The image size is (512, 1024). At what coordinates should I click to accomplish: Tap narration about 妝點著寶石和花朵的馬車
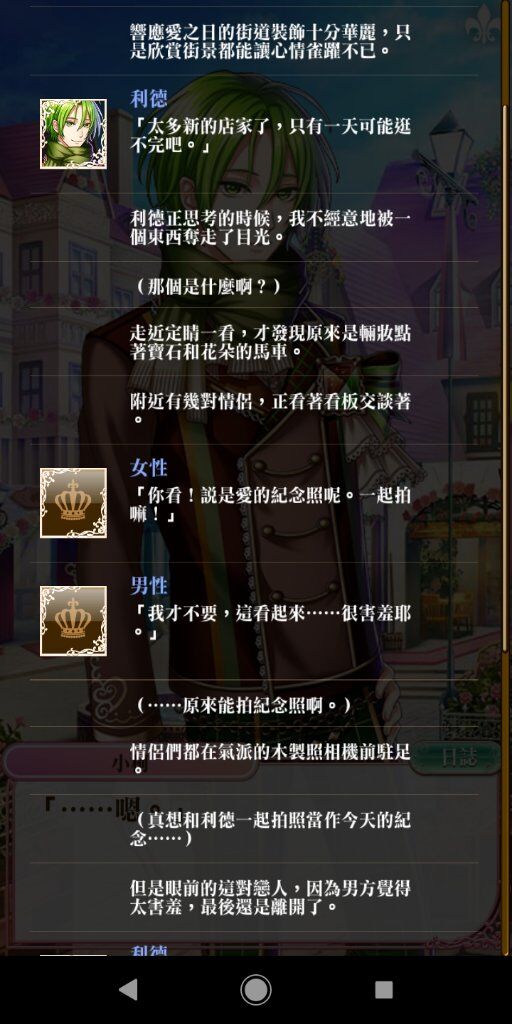coord(270,342)
